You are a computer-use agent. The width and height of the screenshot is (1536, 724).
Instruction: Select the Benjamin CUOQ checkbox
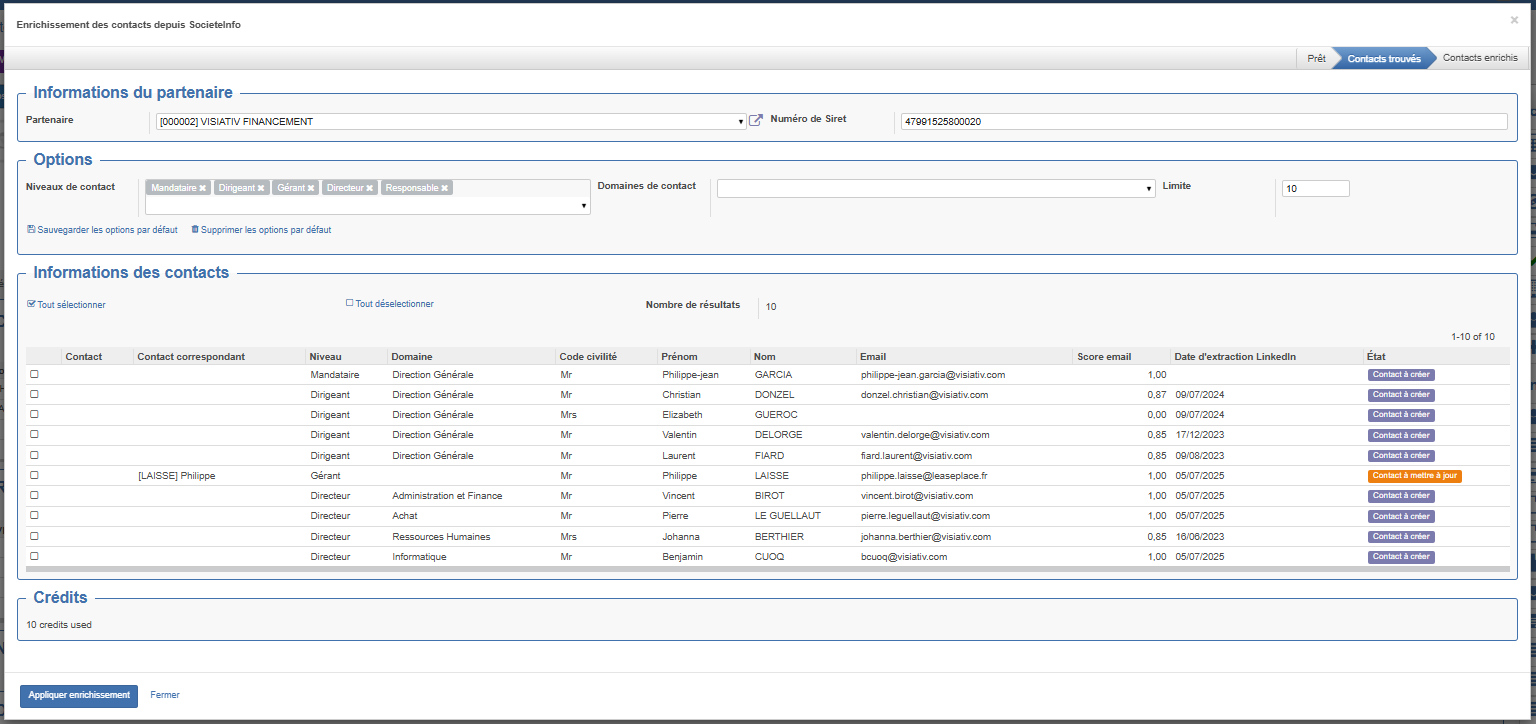(x=34, y=556)
